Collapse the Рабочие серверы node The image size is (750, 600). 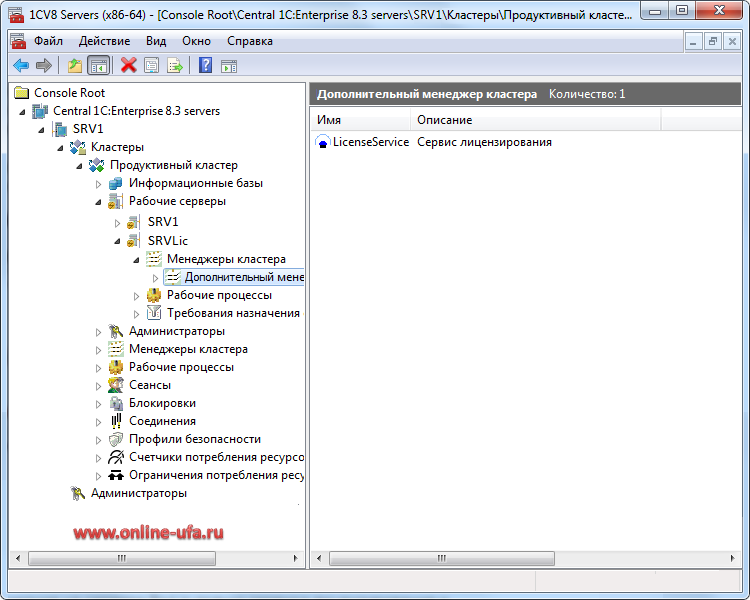tap(99, 202)
